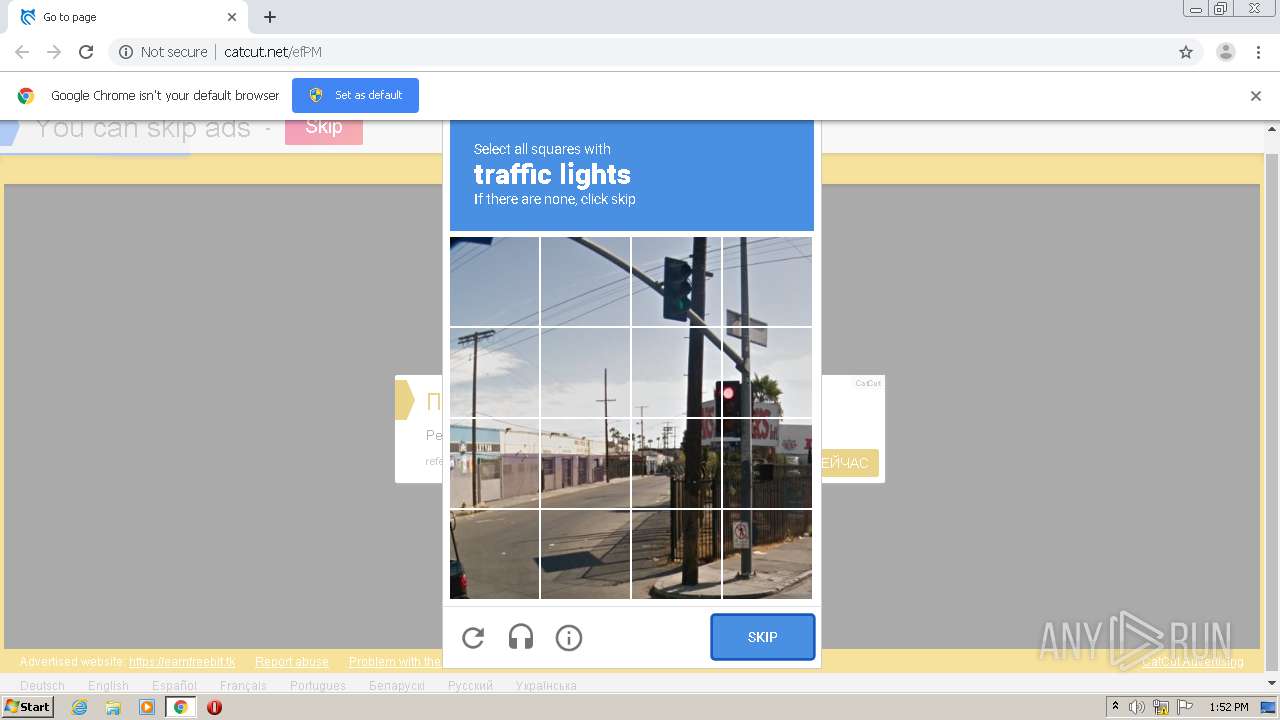This screenshot has width=1280, height=720.
Task: Open the volume speaker tray icon
Action: pyautogui.click(x=1137, y=707)
